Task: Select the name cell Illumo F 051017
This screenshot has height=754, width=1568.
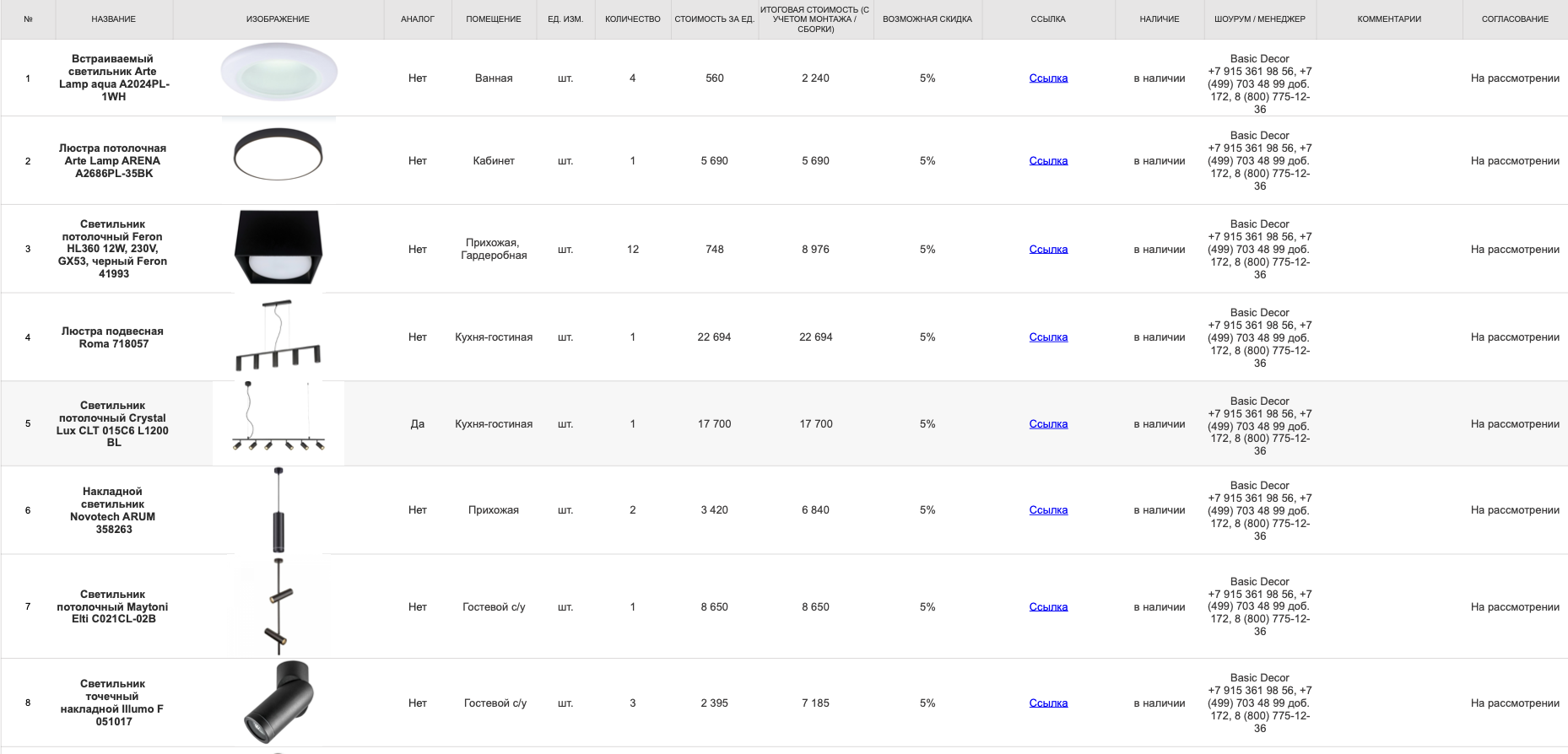Action: point(114,703)
